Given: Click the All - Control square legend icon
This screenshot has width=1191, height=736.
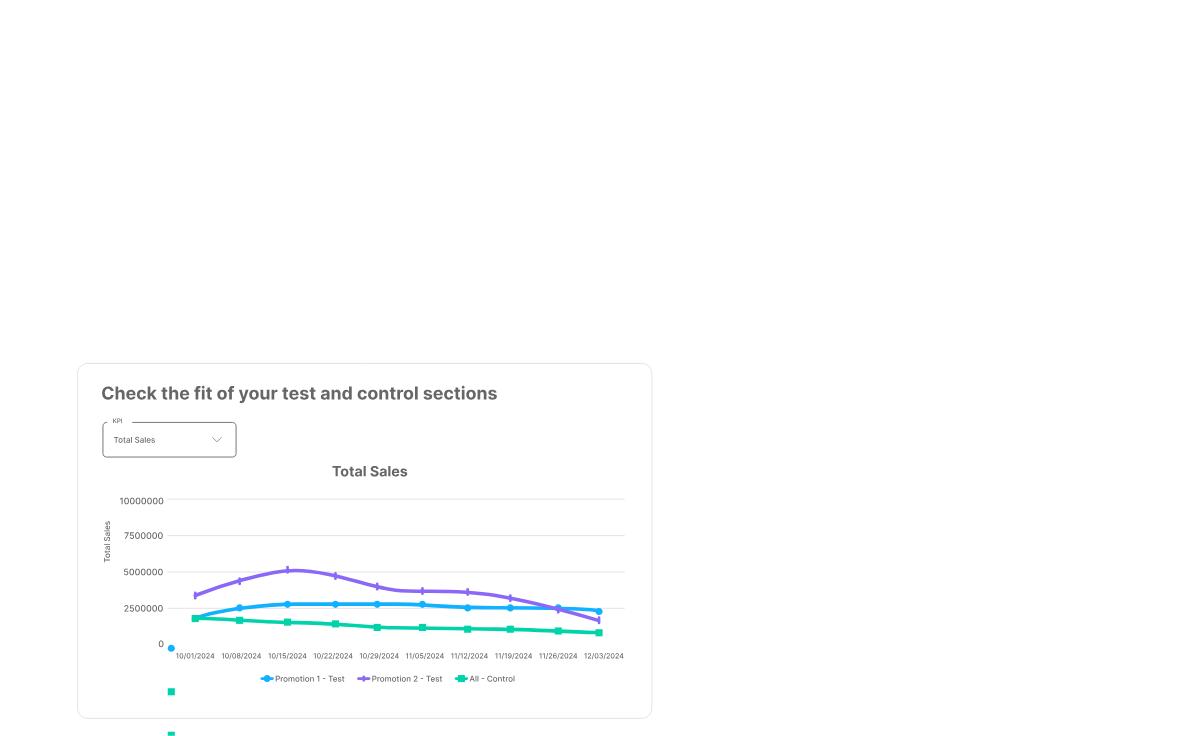Looking at the screenshot, I should point(461,678).
